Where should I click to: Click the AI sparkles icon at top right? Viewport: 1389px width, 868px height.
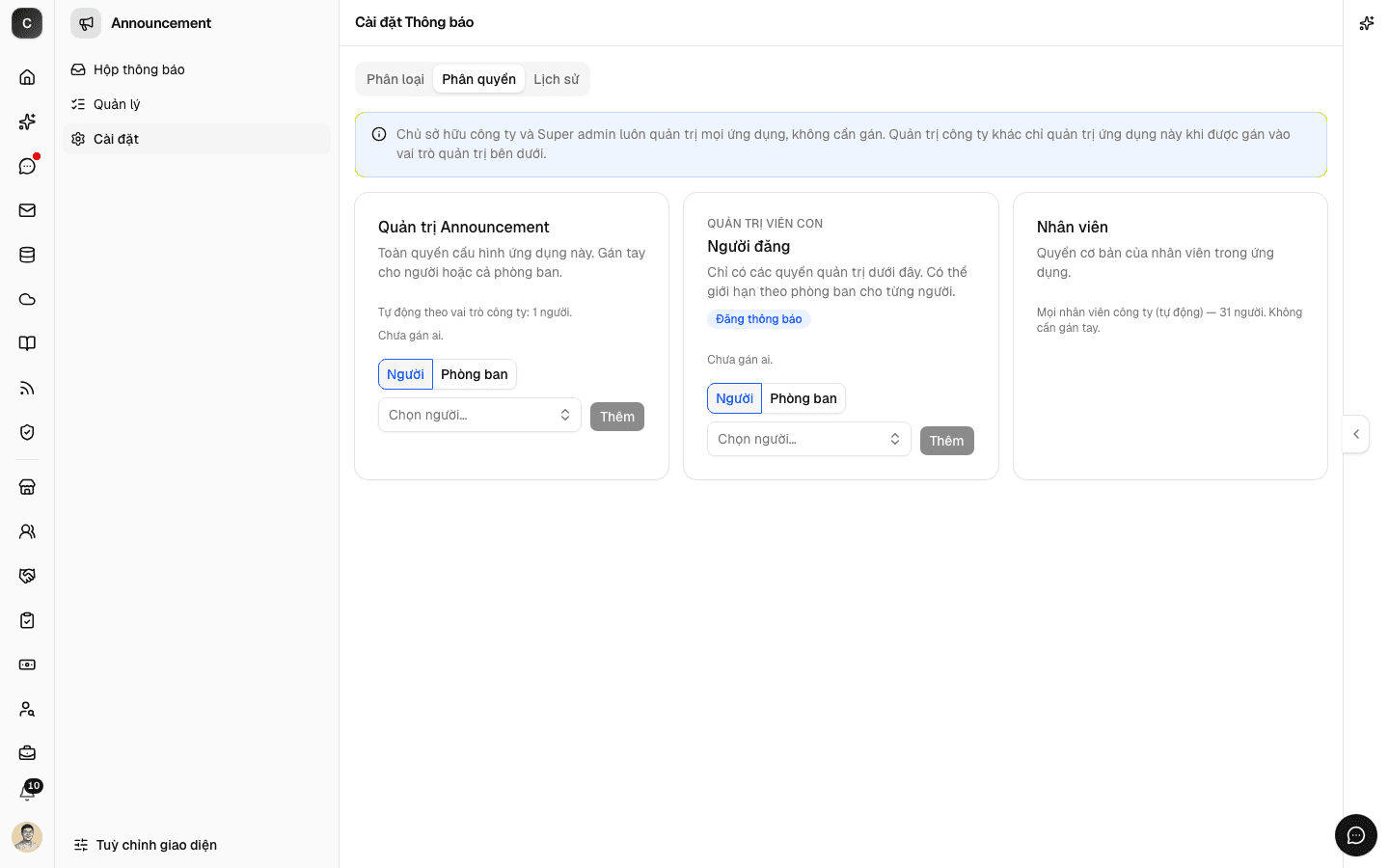[x=1366, y=23]
